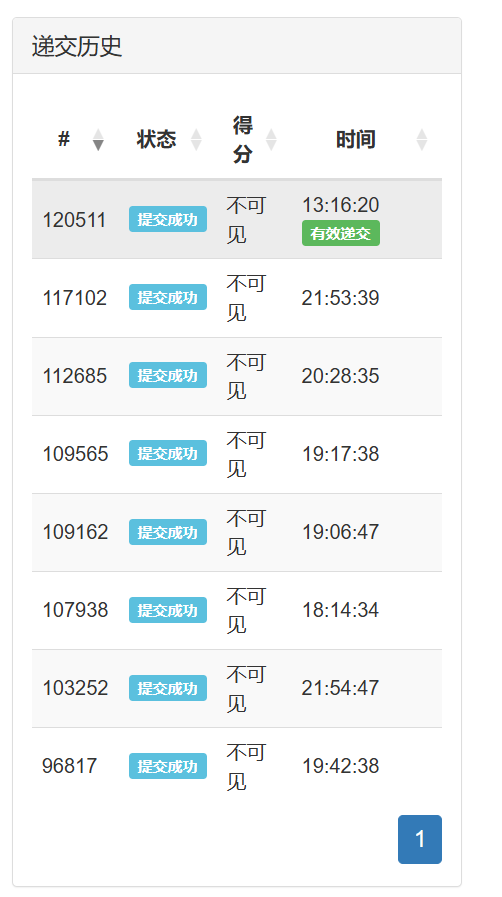Click 提交成功 badge for submission 109162
The image size is (502, 897).
click(x=168, y=532)
